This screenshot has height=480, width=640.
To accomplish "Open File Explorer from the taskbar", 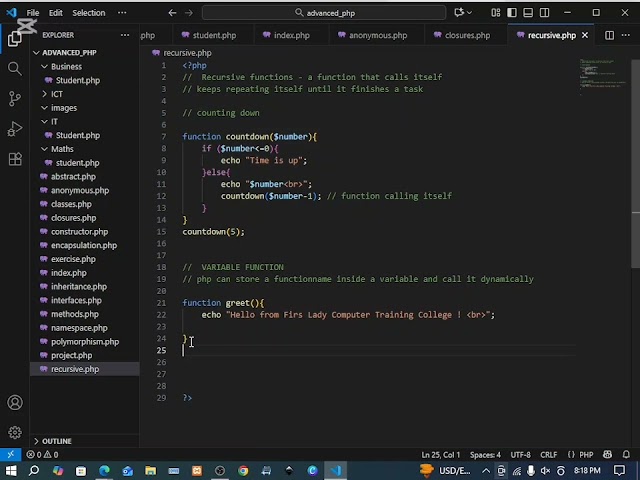I will 151,471.
